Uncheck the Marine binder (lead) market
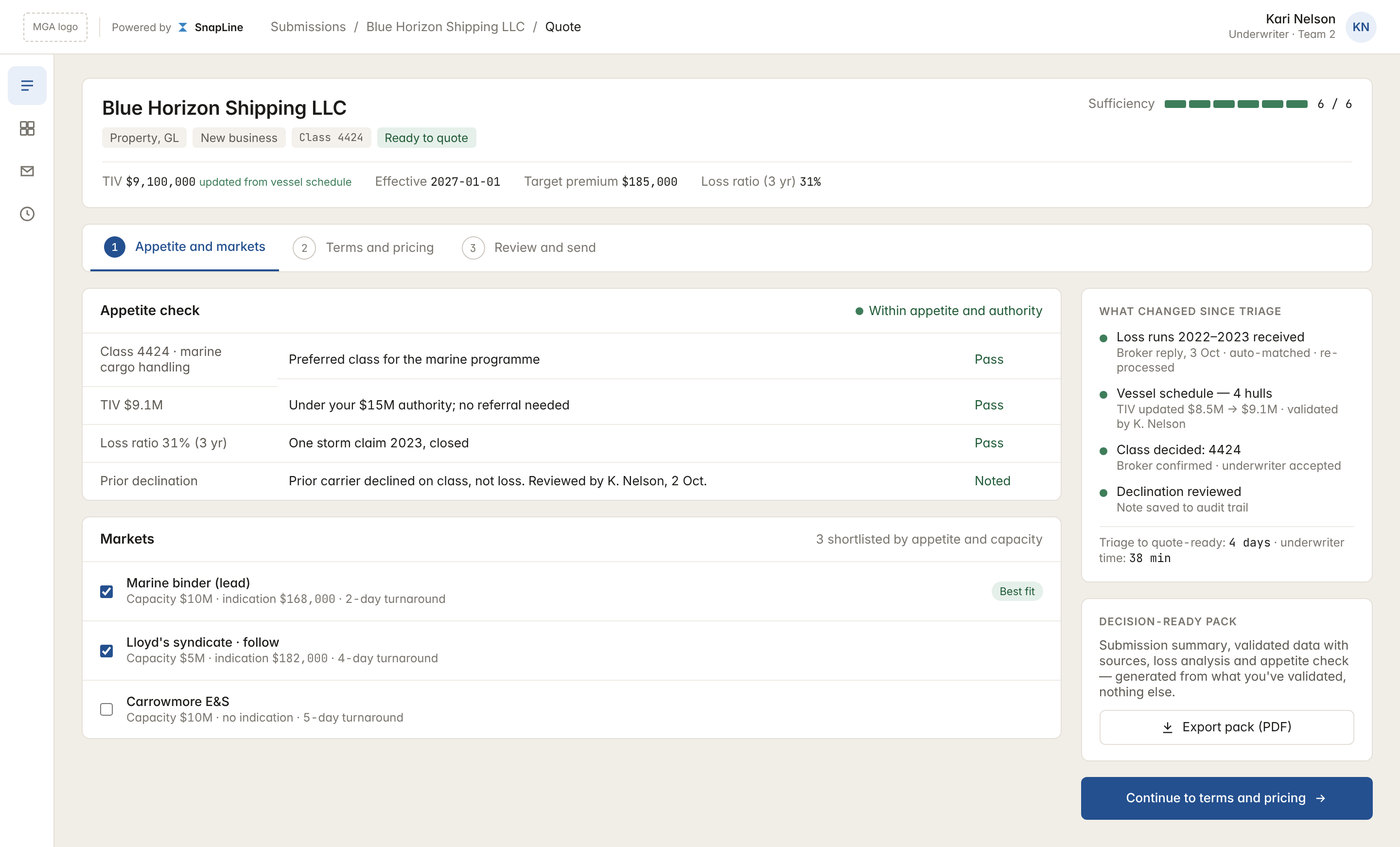The image size is (1400, 847). tap(107, 591)
